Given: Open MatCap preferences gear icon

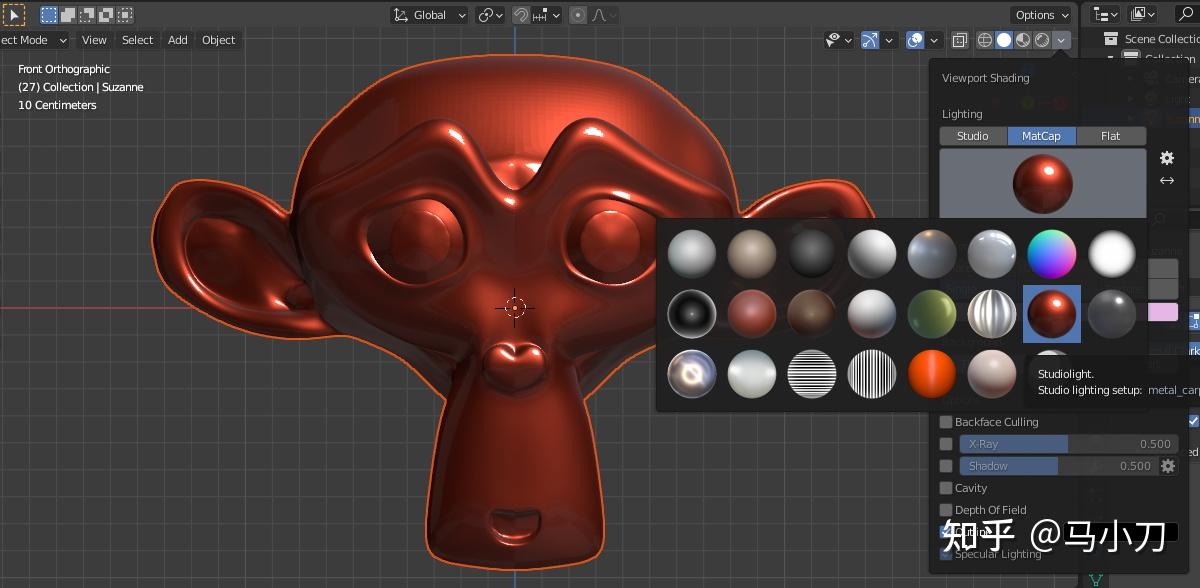Looking at the screenshot, I should point(1166,158).
